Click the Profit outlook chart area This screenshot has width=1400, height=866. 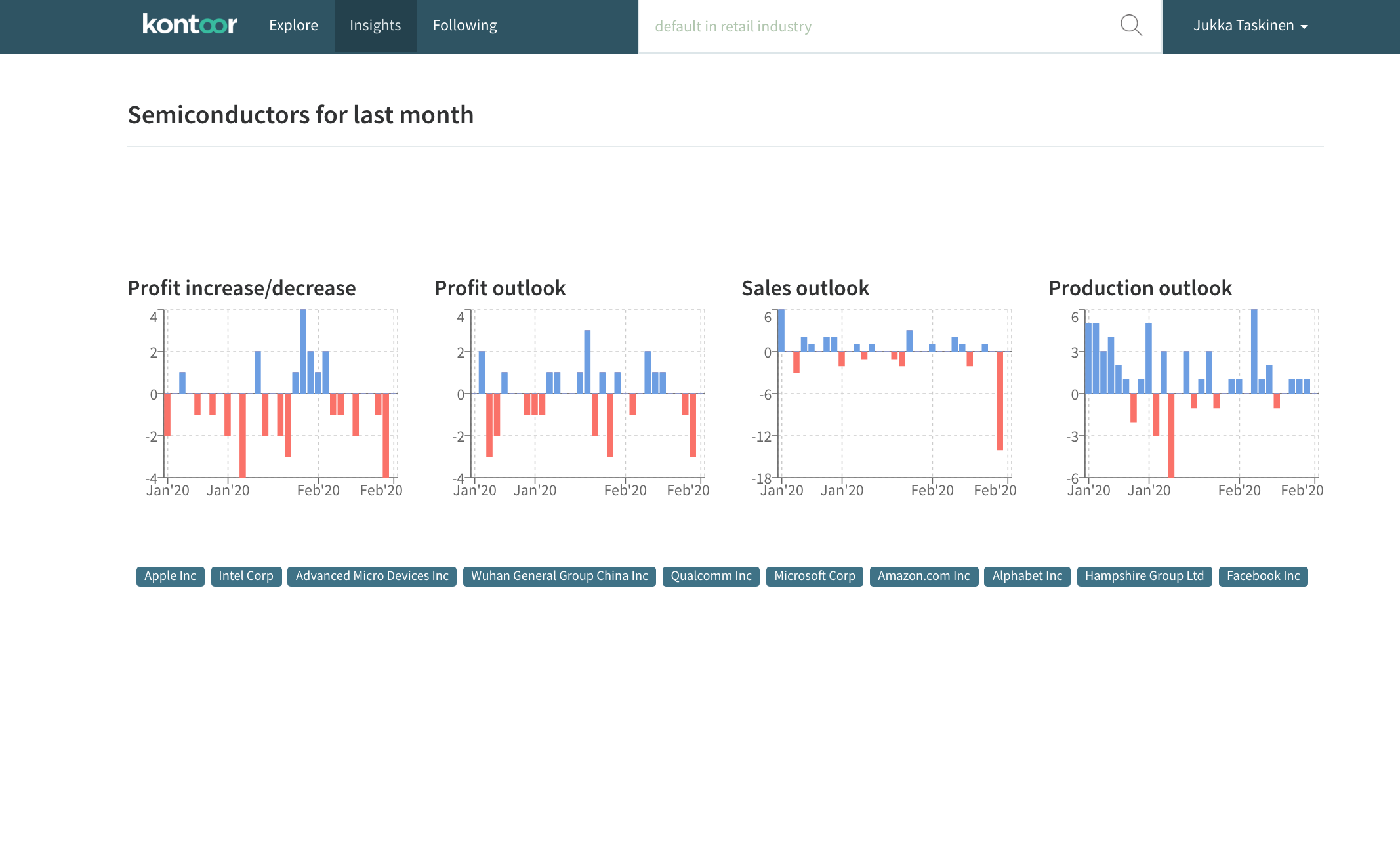[588, 394]
